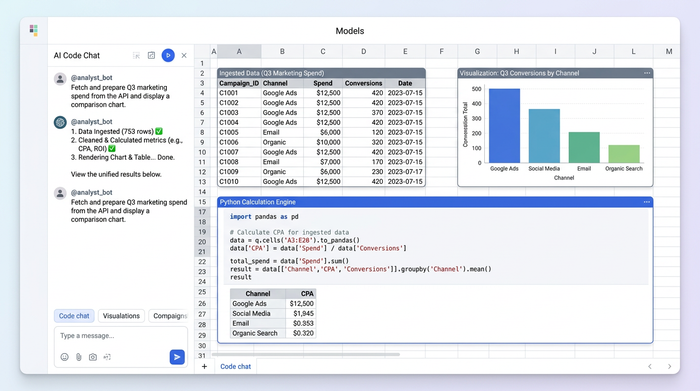Select row 1 header
This screenshot has height=391, width=700.
[x=202, y=63]
